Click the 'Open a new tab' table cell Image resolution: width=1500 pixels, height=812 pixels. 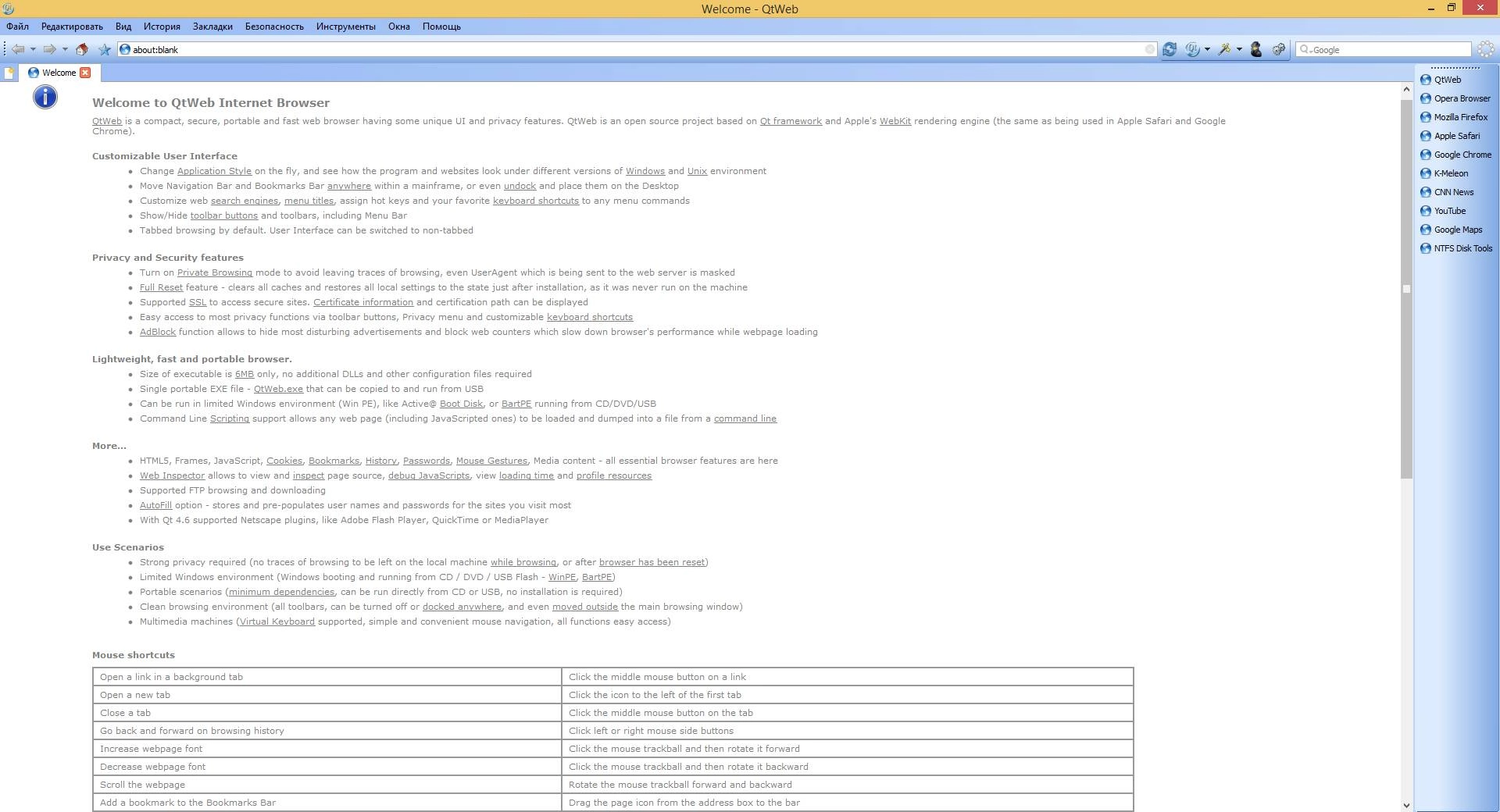[x=327, y=695]
